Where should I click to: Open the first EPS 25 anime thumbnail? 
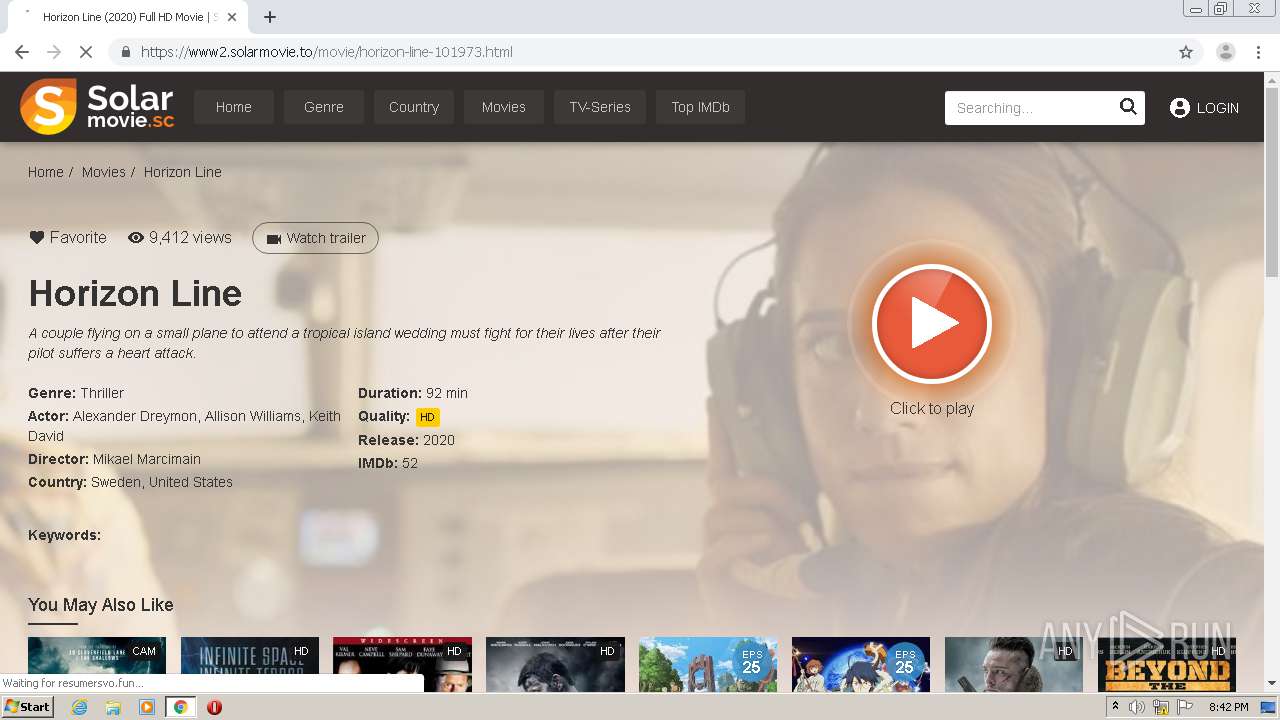708,664
